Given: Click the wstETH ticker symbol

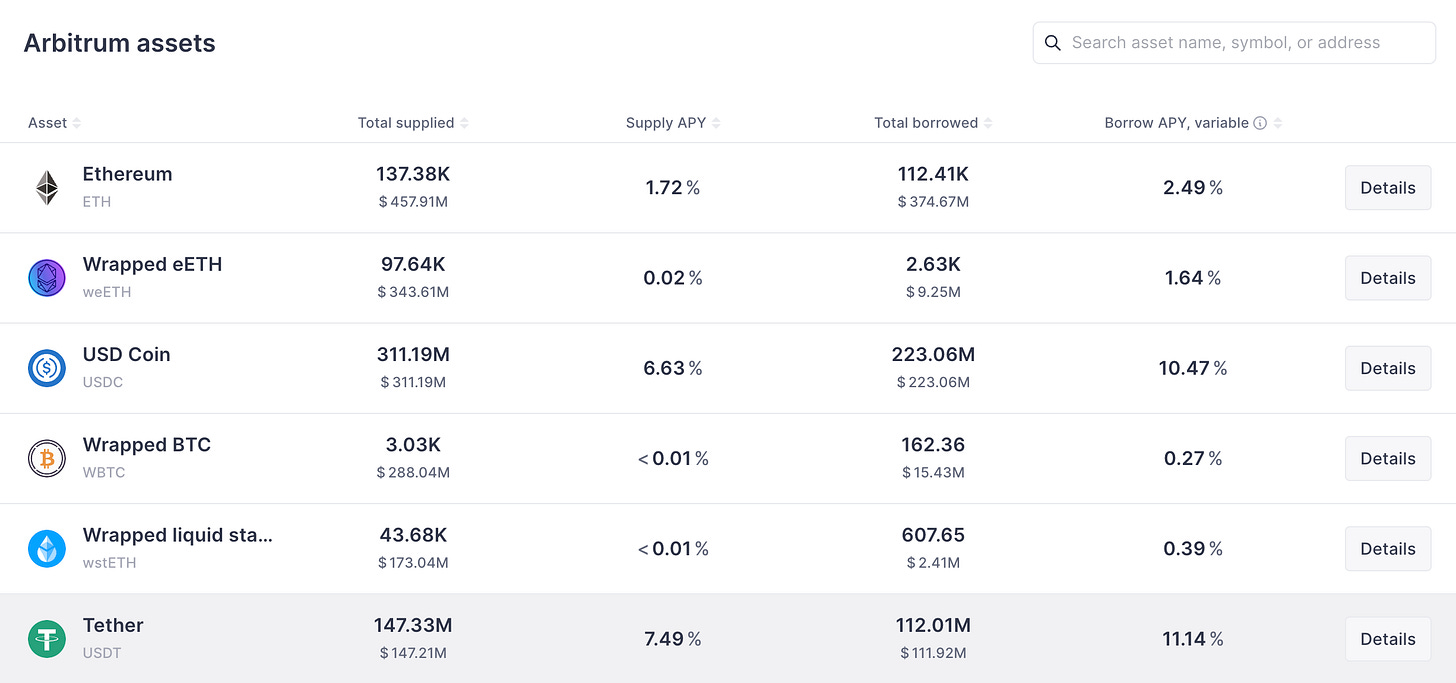Looking at the screenshot, I should [109, 562].
